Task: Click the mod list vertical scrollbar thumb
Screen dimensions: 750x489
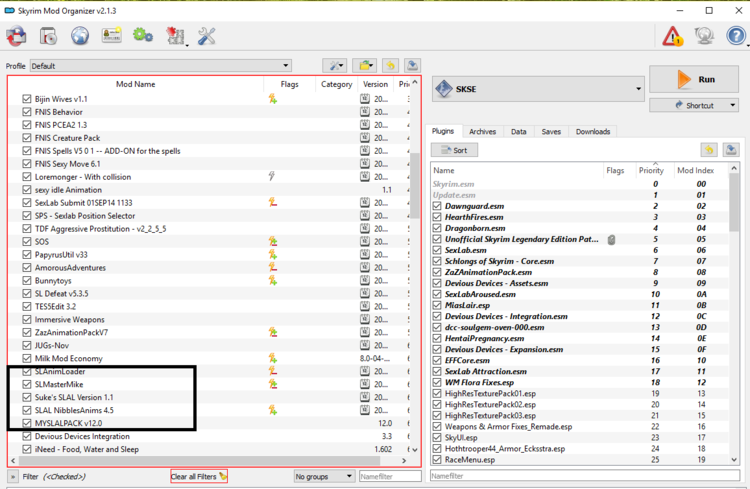Action: click(x=415, y=186)
